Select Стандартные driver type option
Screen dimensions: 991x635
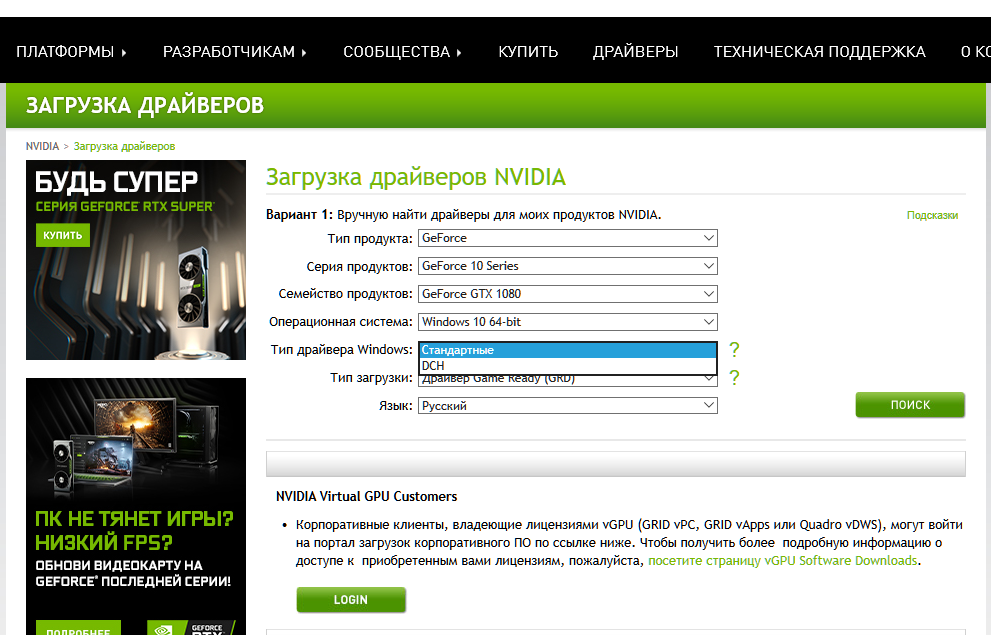(x=568, y=350)
